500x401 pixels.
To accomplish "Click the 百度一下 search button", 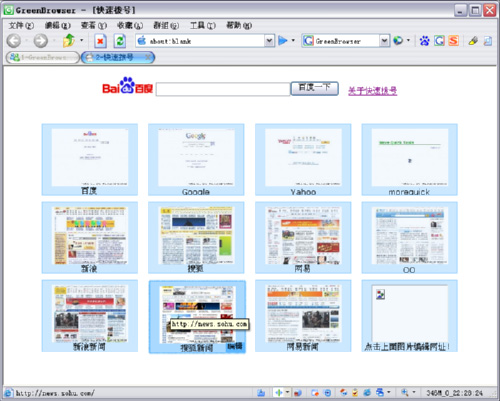I will (x=314, y=88).
